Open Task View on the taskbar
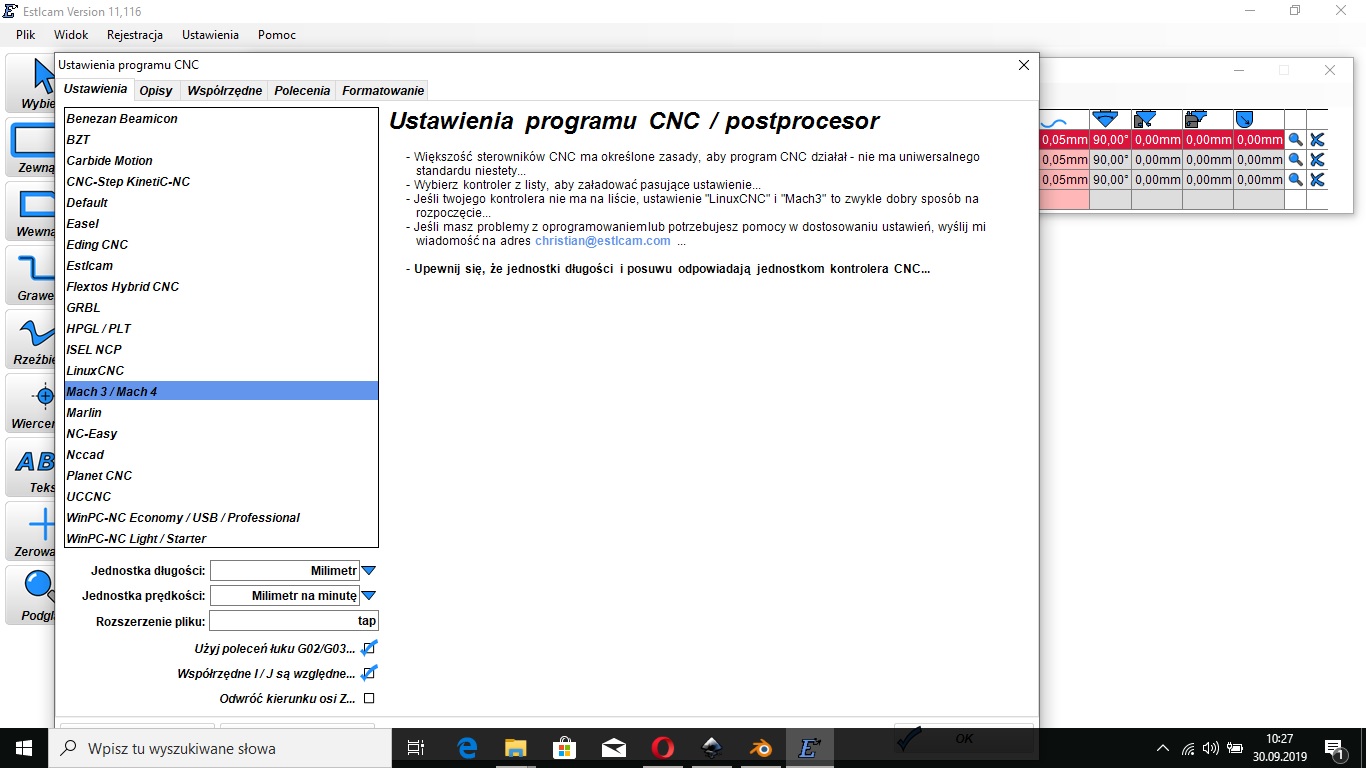The image size is (1366, 768). pos(417,747)
